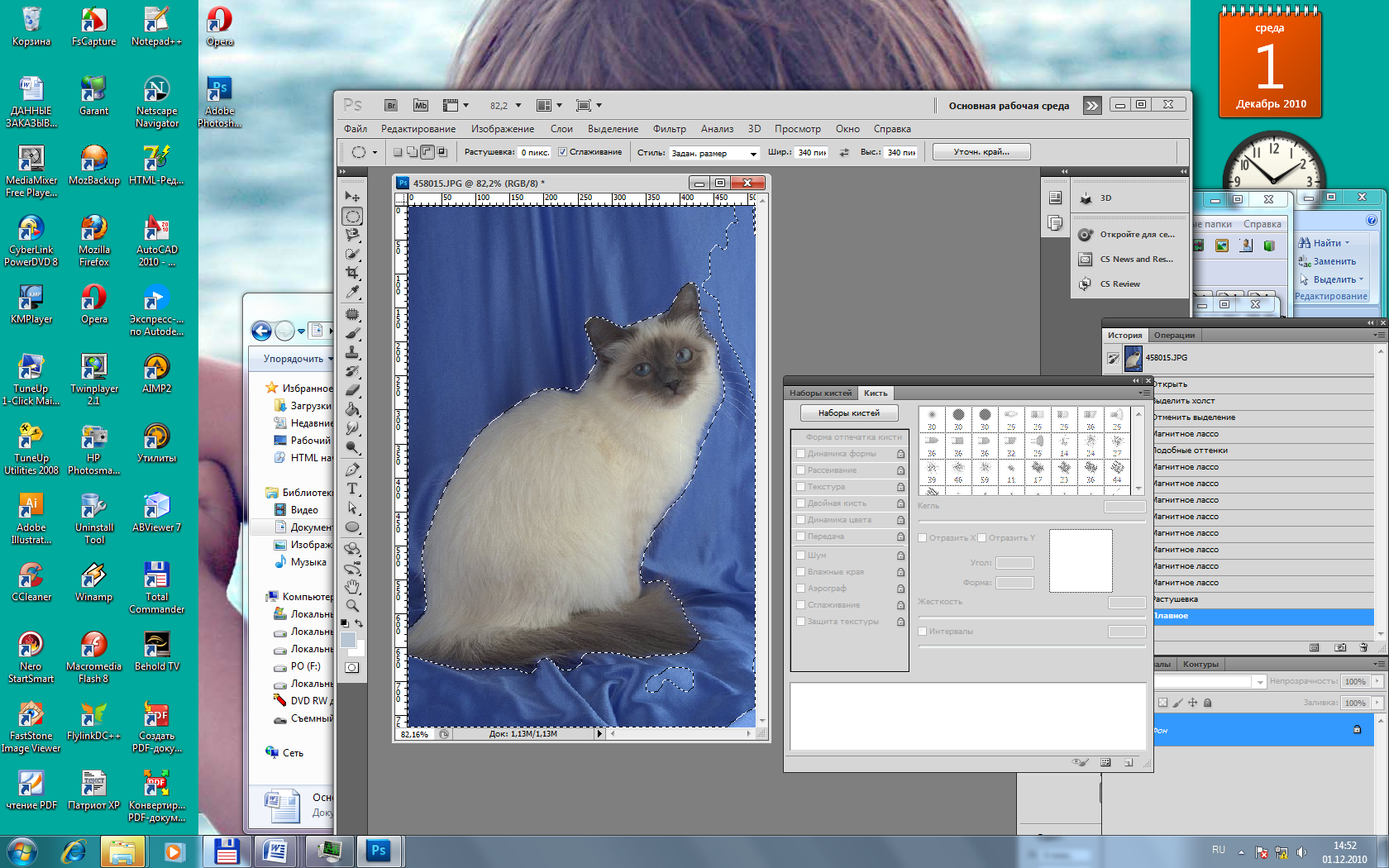
Task: Click the Уточн. край button
Action: point(981,152)
